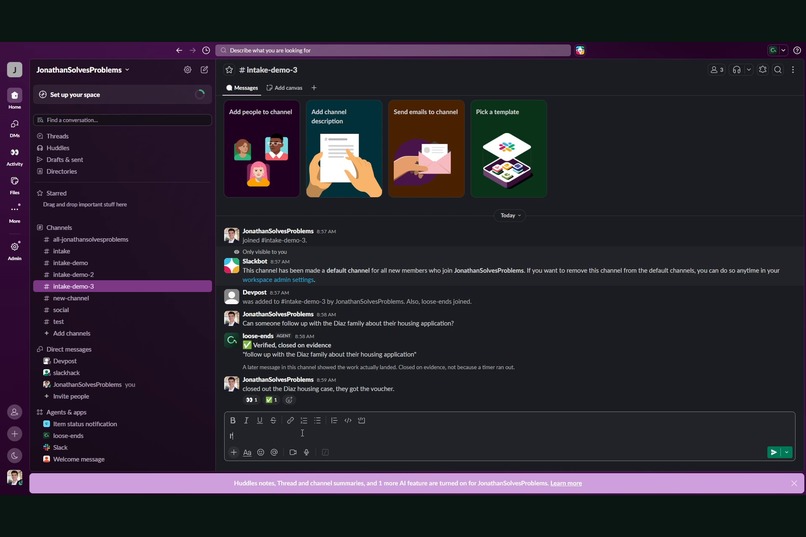Toggle bold formatting
This screenshot has width=806, height=537.
click(233, 420)
